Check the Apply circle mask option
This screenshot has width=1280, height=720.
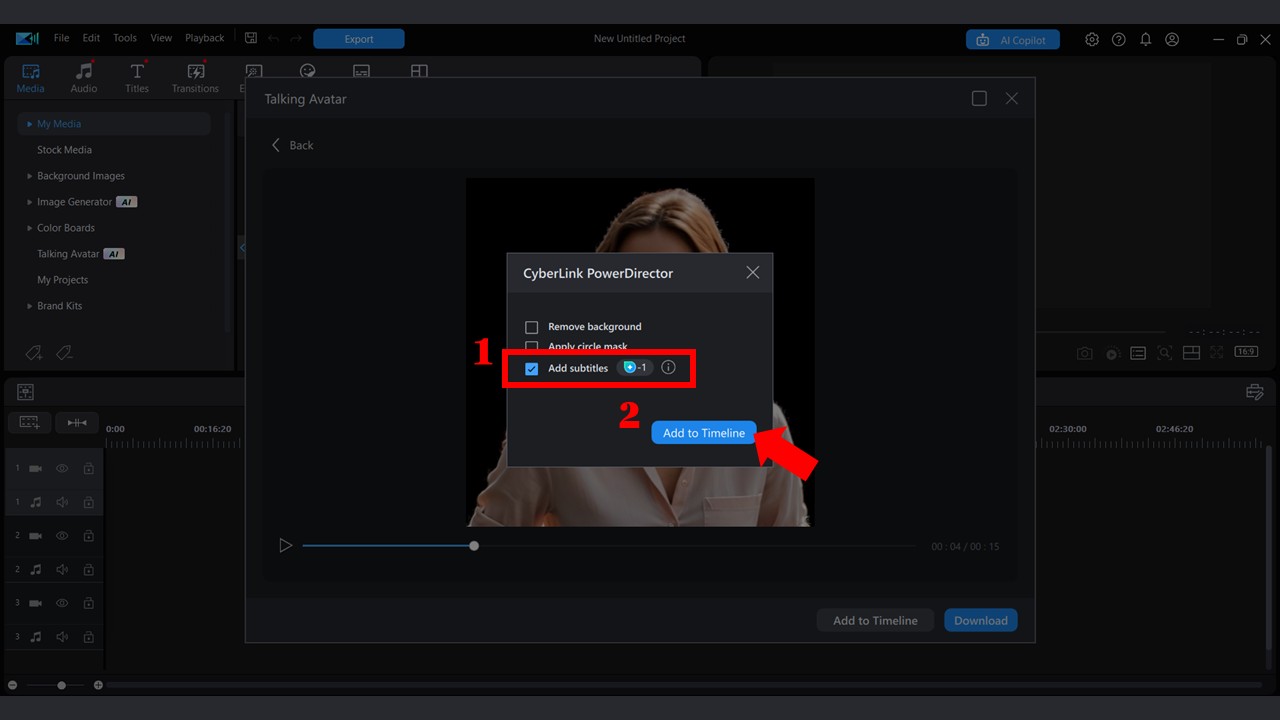coord(531,346)
